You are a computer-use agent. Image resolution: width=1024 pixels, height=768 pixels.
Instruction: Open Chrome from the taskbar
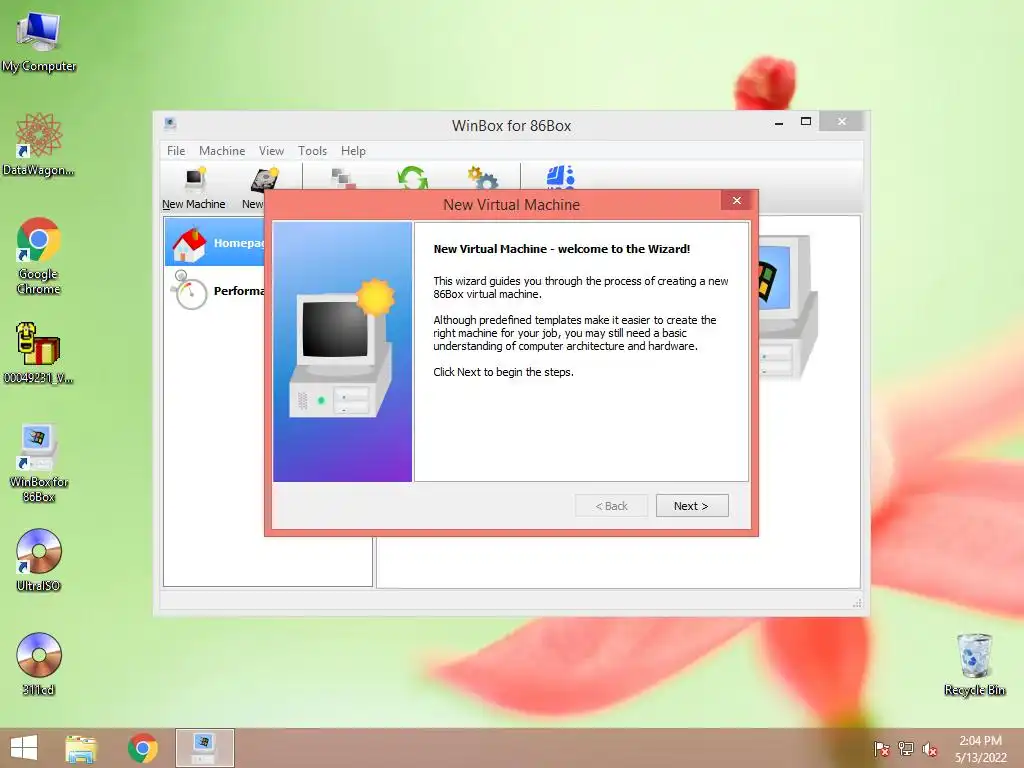[142, 748]
